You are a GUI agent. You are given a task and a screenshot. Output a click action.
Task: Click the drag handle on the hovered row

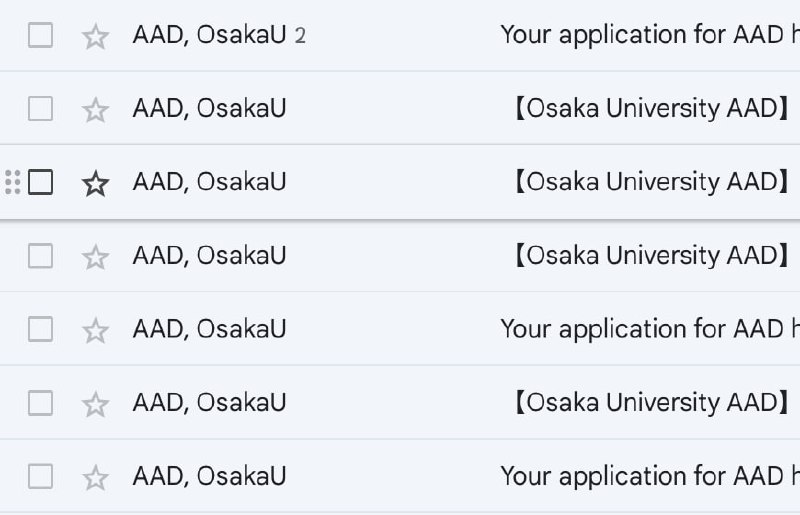click(12, 182)
